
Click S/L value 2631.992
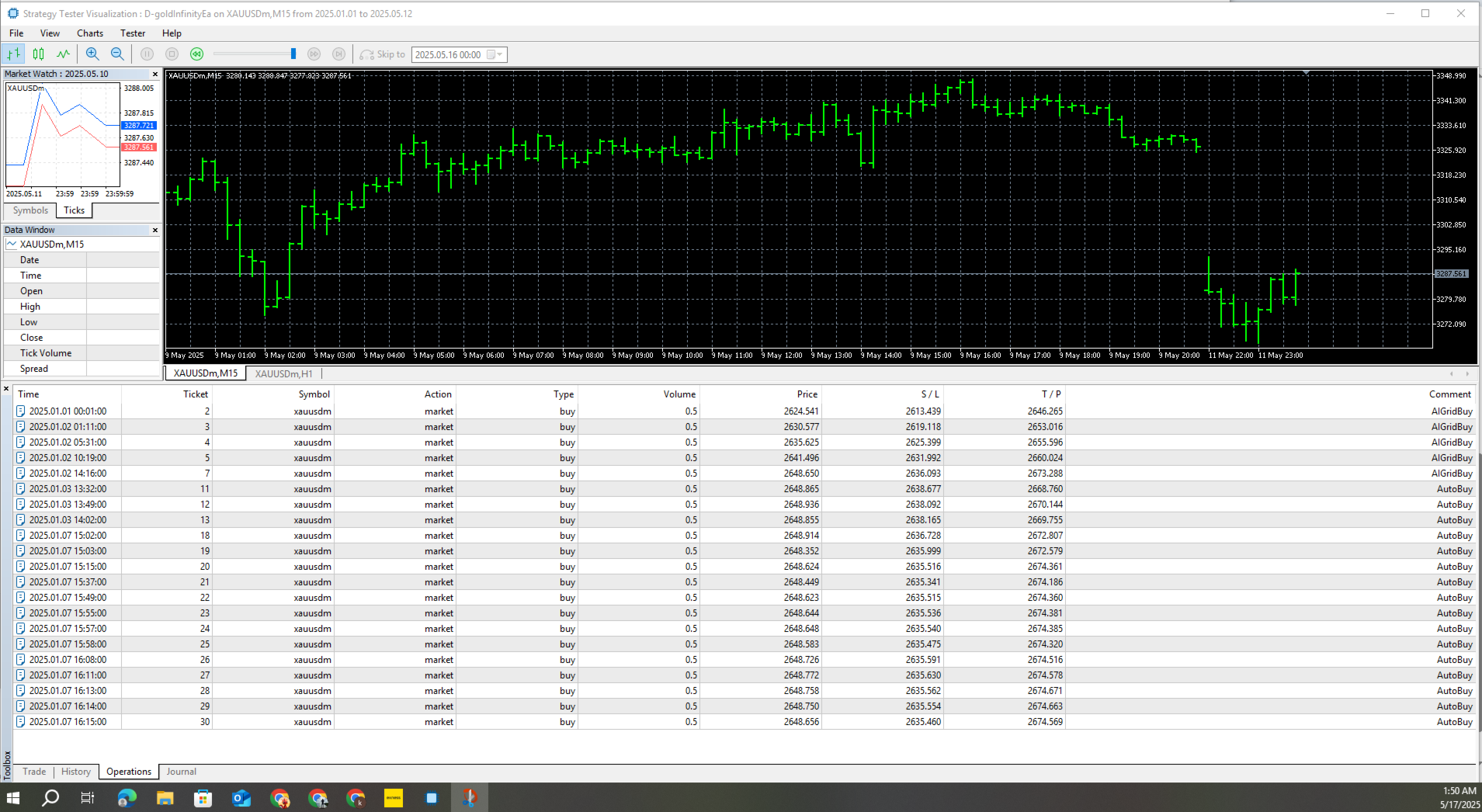[x=923, y=458]
